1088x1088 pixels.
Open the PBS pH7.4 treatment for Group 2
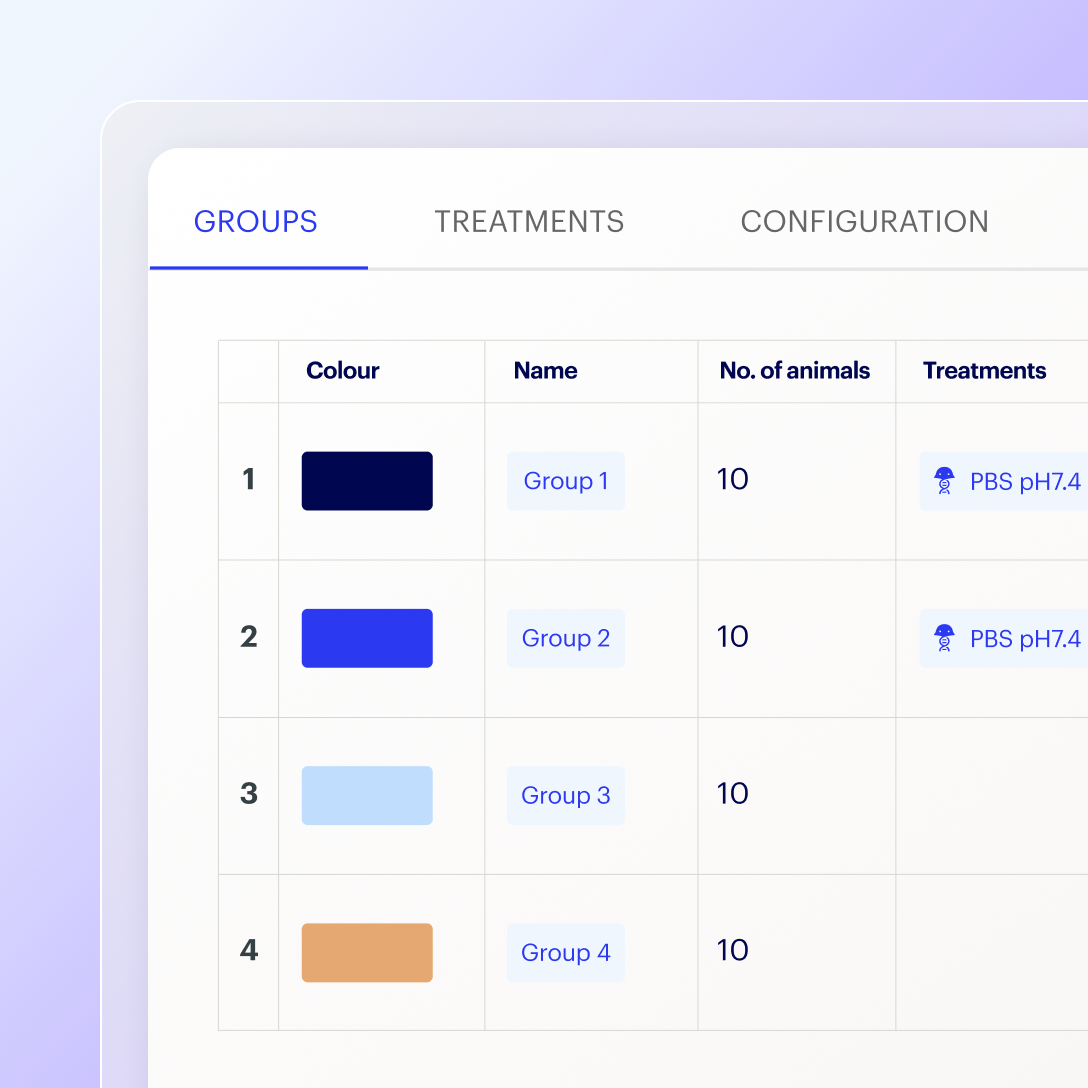tap(1004, 638)
